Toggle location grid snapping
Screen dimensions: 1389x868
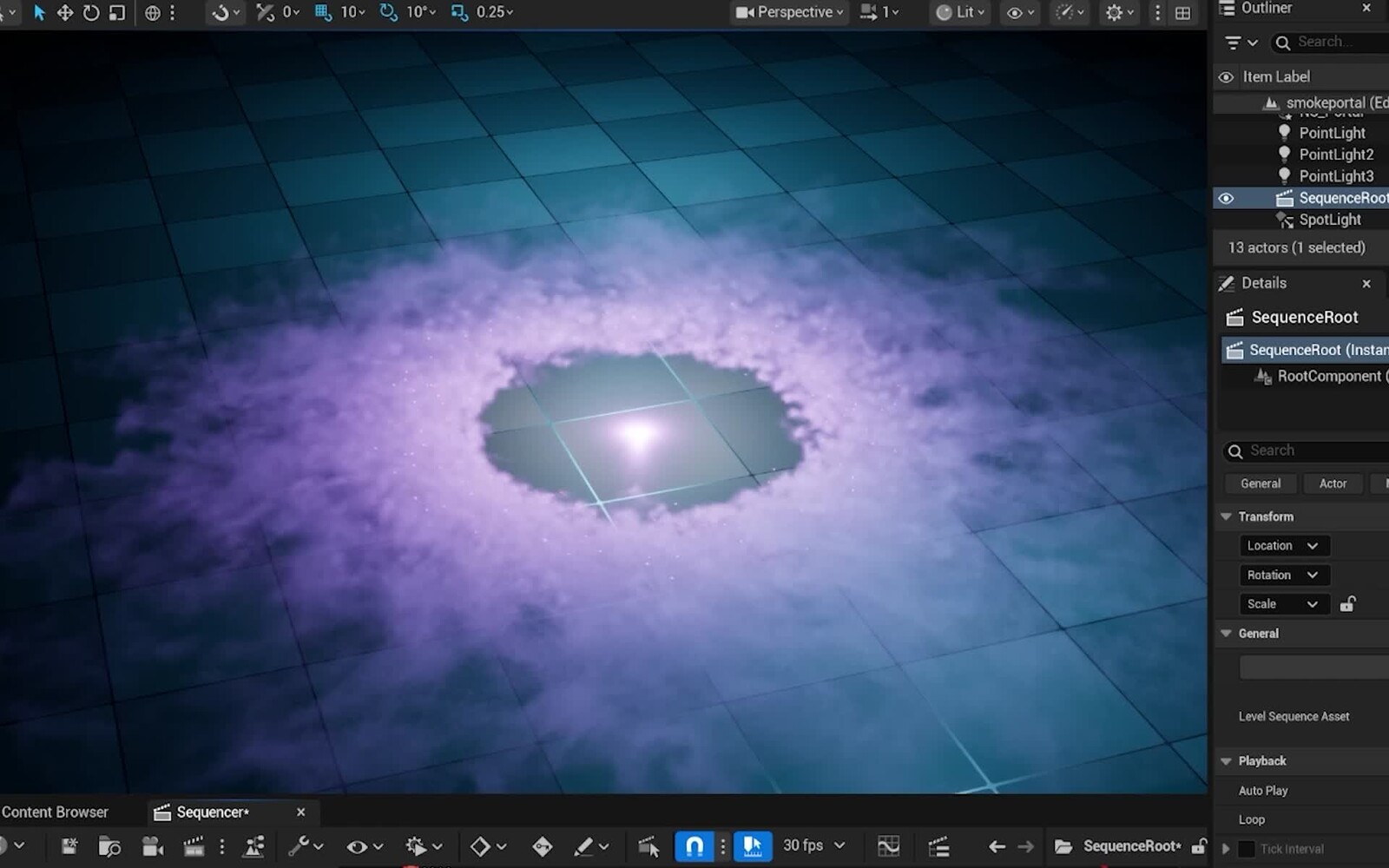pos(323,12)
